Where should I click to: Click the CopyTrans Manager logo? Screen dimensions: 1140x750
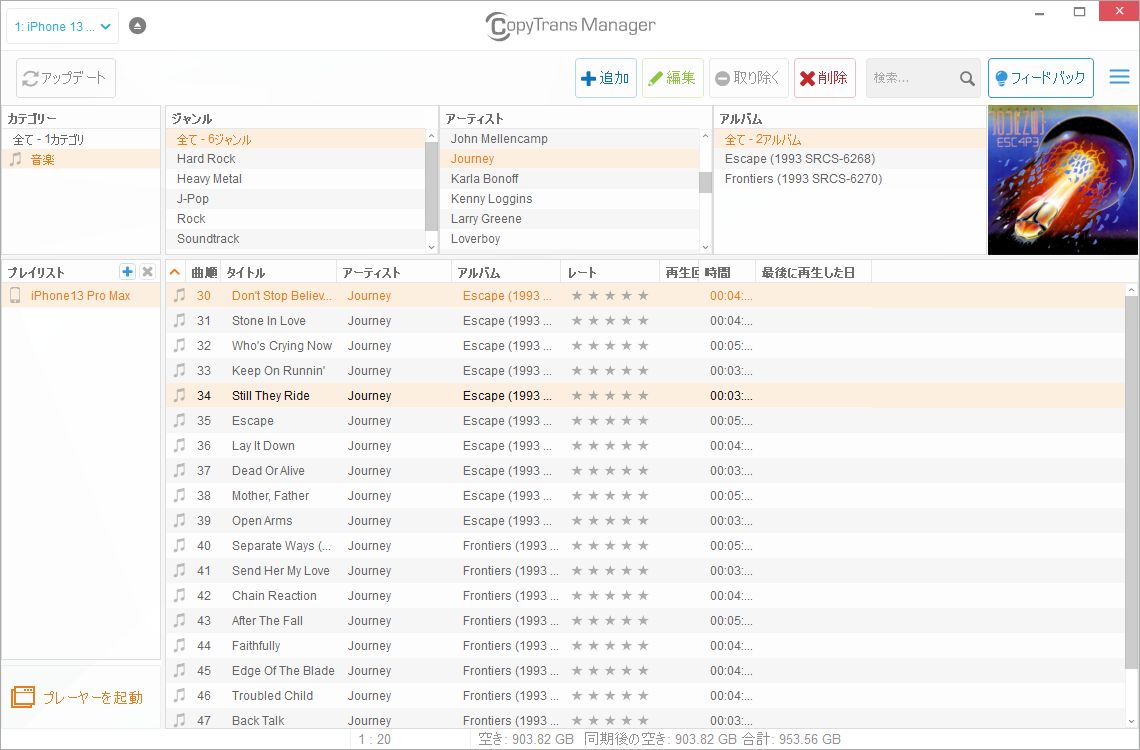coord(569,25)
